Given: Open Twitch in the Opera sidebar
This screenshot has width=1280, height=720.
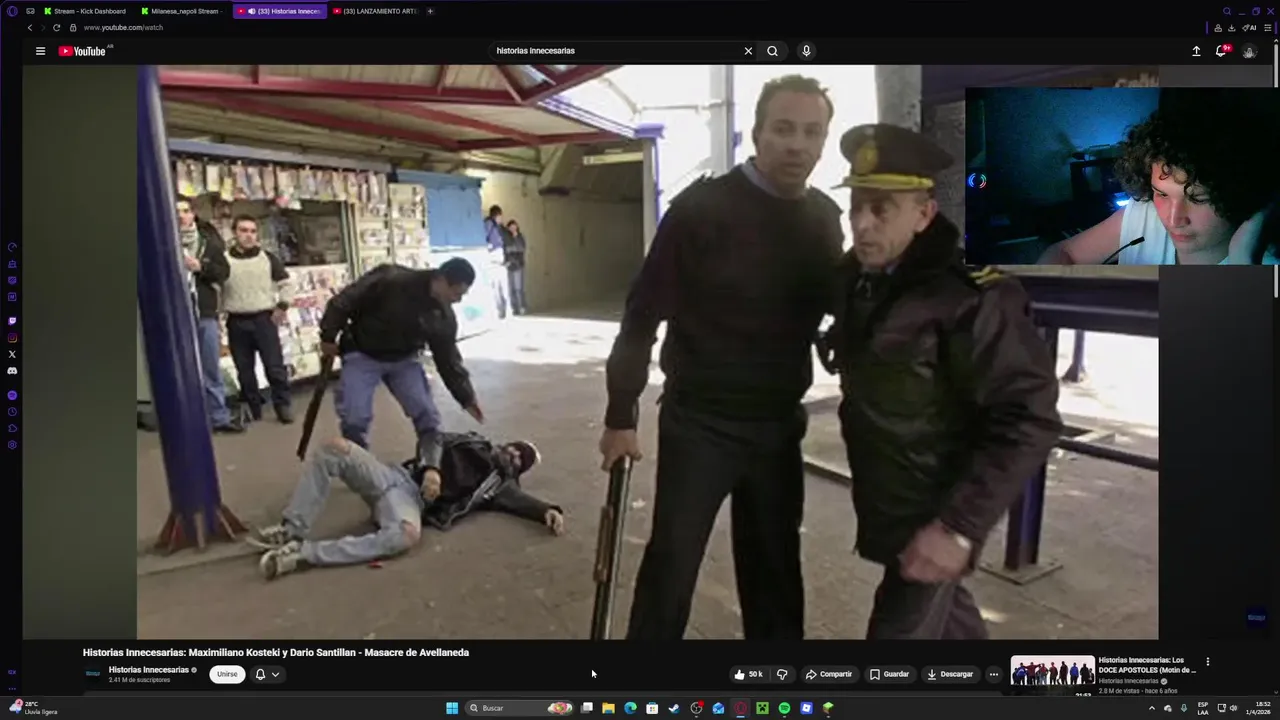Looking at the screenshot, I should coord(12,321).
